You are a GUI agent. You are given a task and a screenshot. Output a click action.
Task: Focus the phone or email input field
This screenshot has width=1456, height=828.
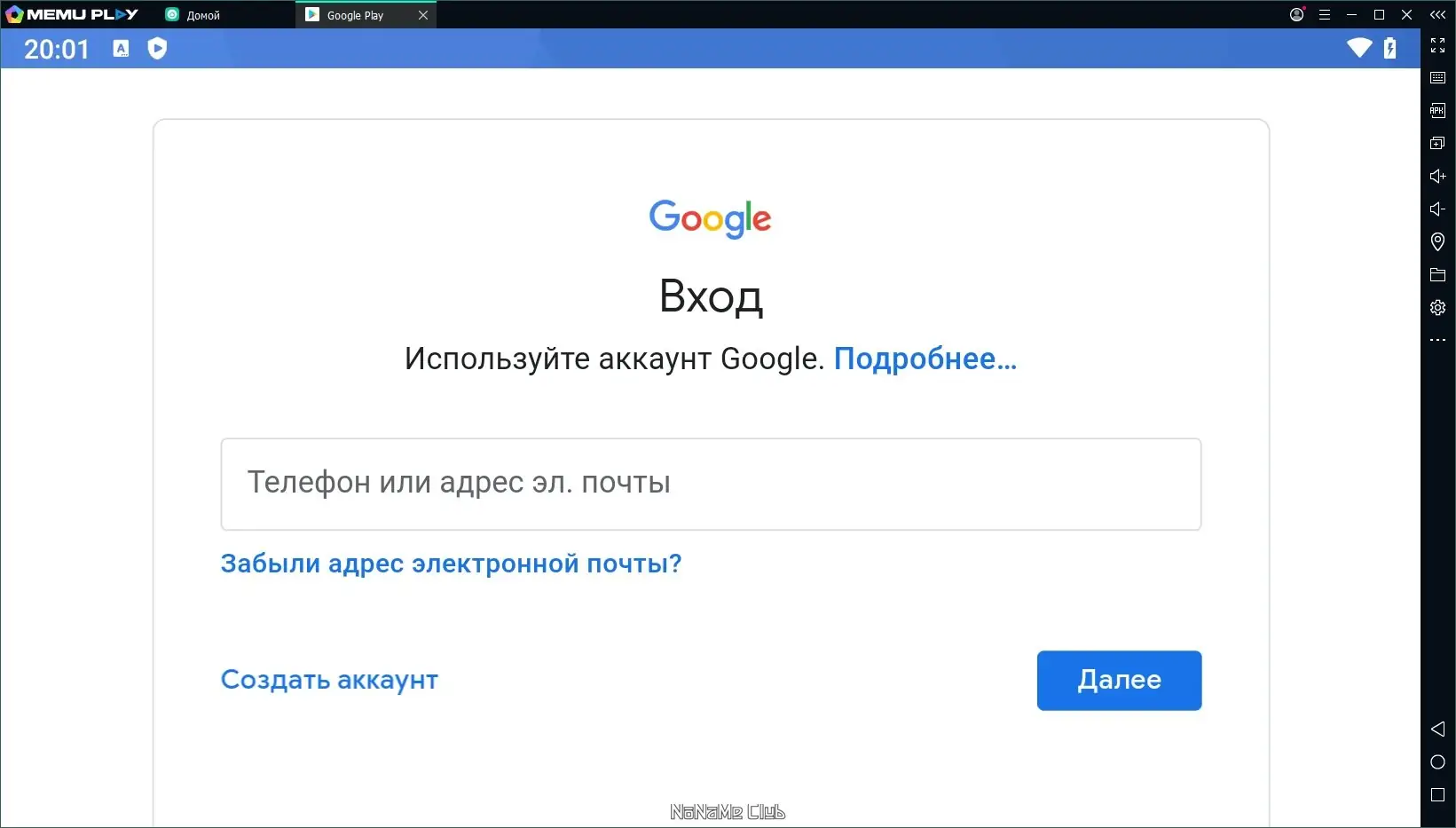tap(711, 484)
